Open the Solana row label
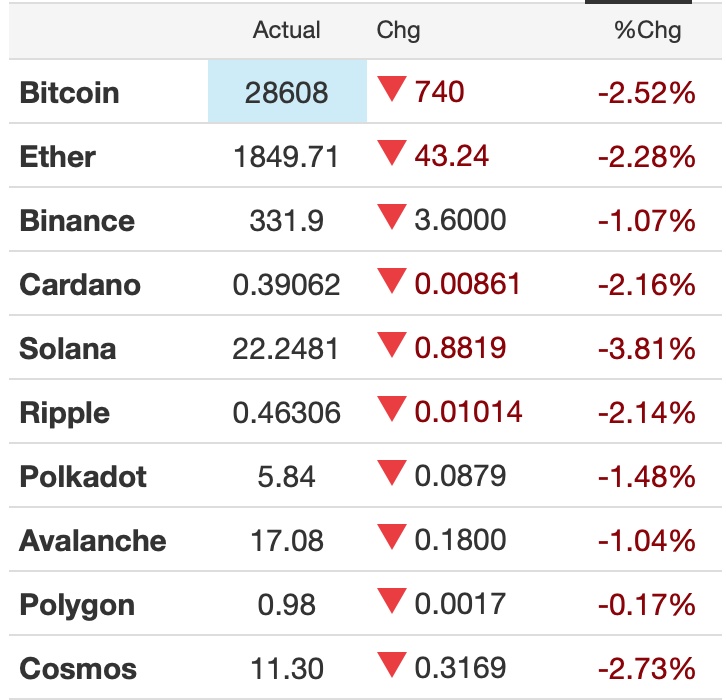The height and width of the screenshot is (700, 726). pyautogui.click(x=67, y=349)
